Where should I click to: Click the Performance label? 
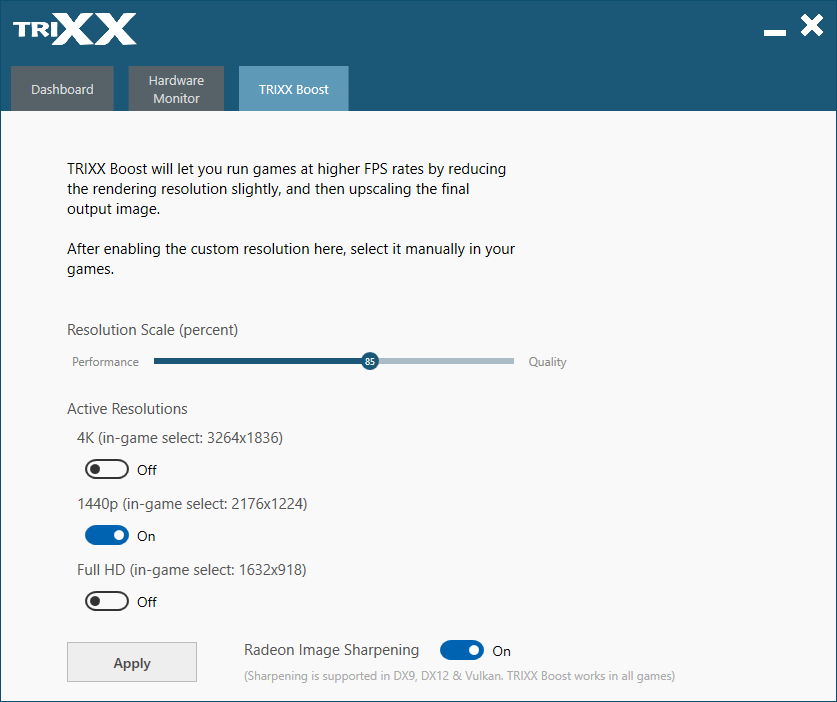105,362
